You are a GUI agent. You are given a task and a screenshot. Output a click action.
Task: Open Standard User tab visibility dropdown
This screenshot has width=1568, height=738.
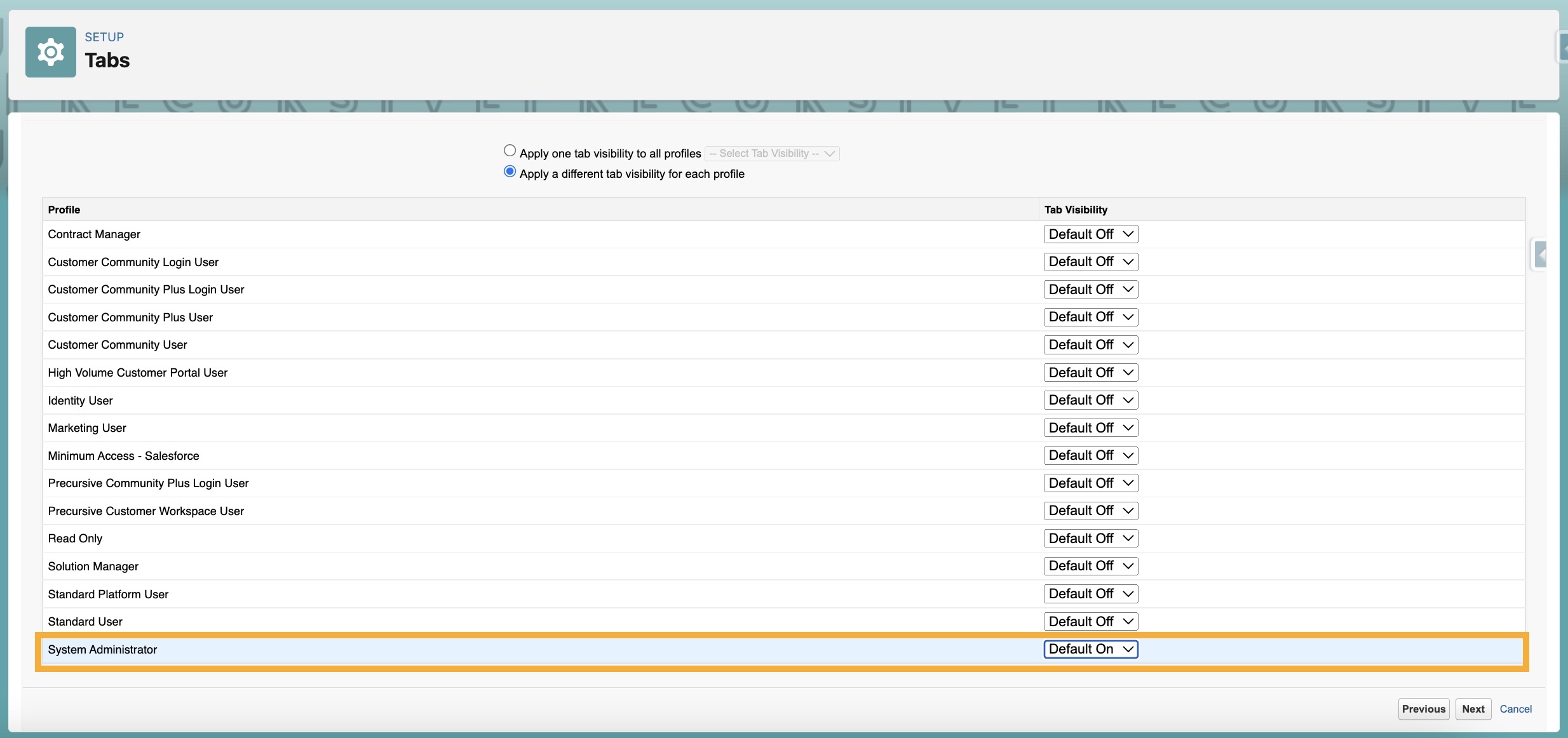(1090, 622)
